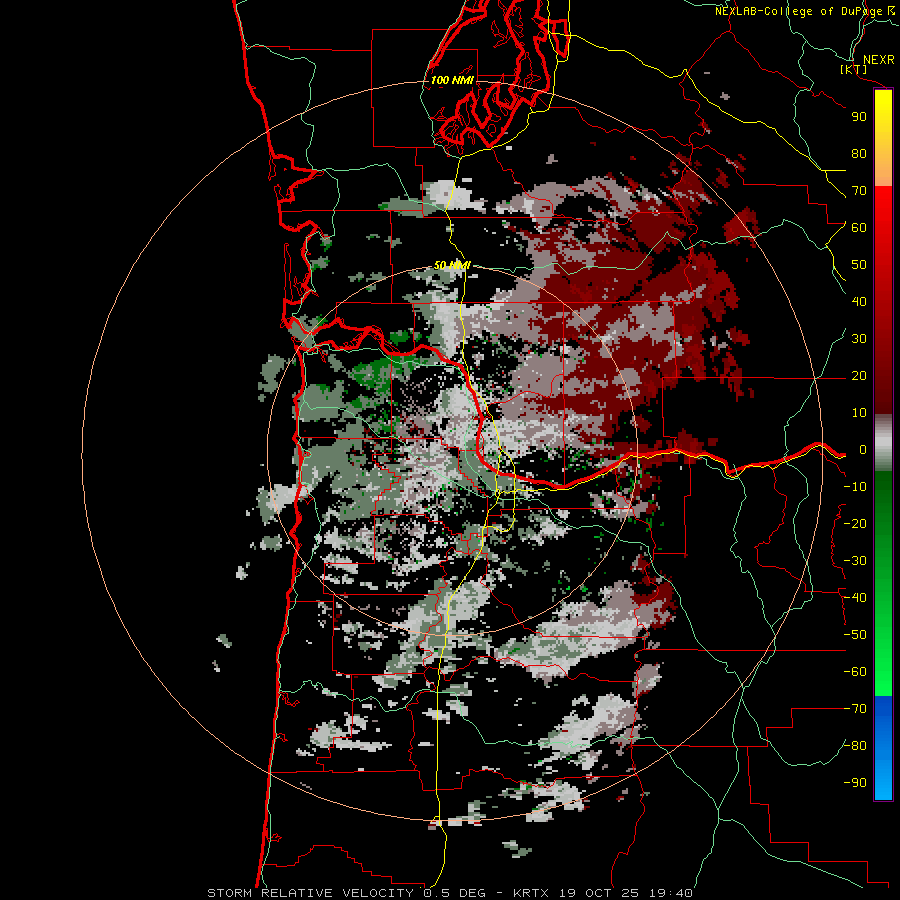Viewport: 900px width, 900px height.
Task: Select the -80 value on velocity scale
Action: 855,746
